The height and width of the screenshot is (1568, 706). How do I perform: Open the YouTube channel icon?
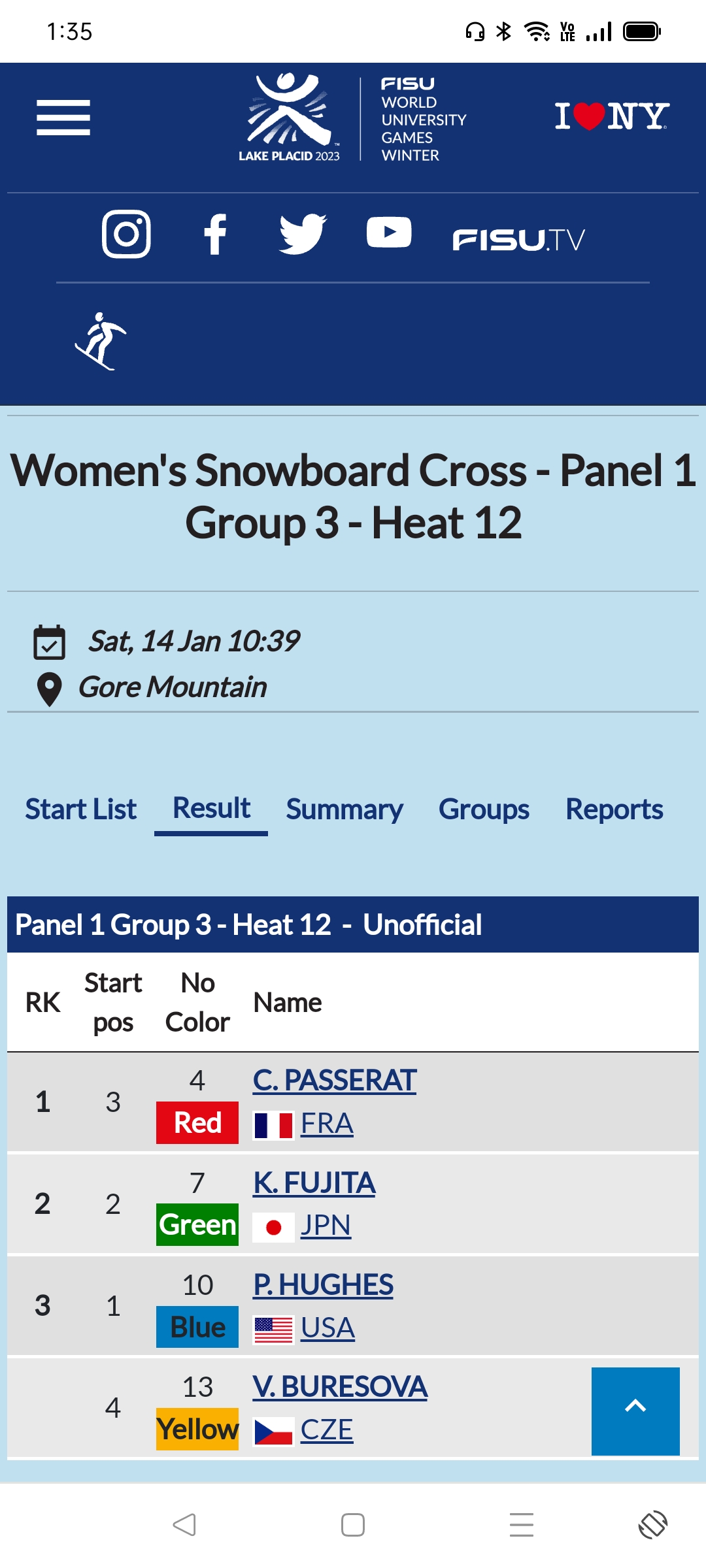[x=389, y=233]
